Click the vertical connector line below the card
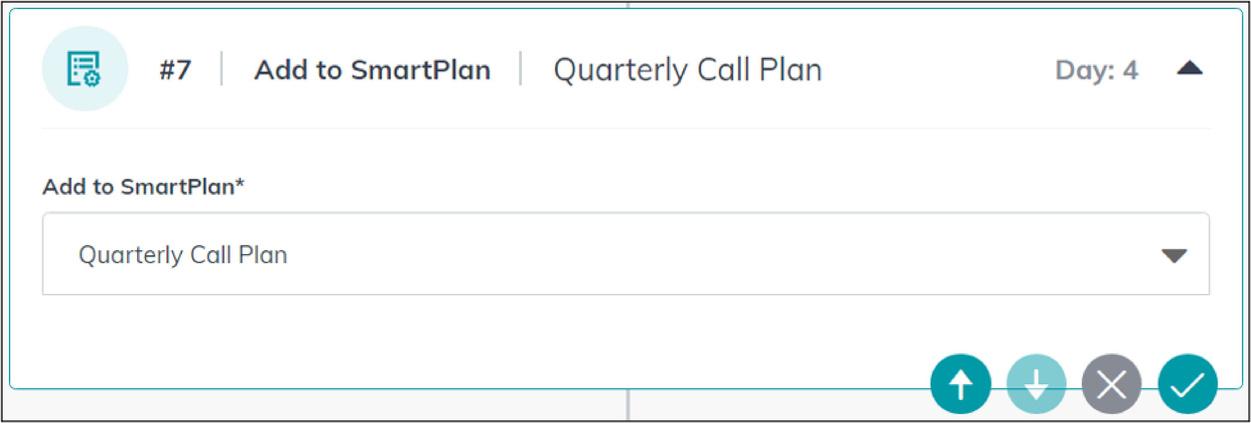 tap(627, 405)
